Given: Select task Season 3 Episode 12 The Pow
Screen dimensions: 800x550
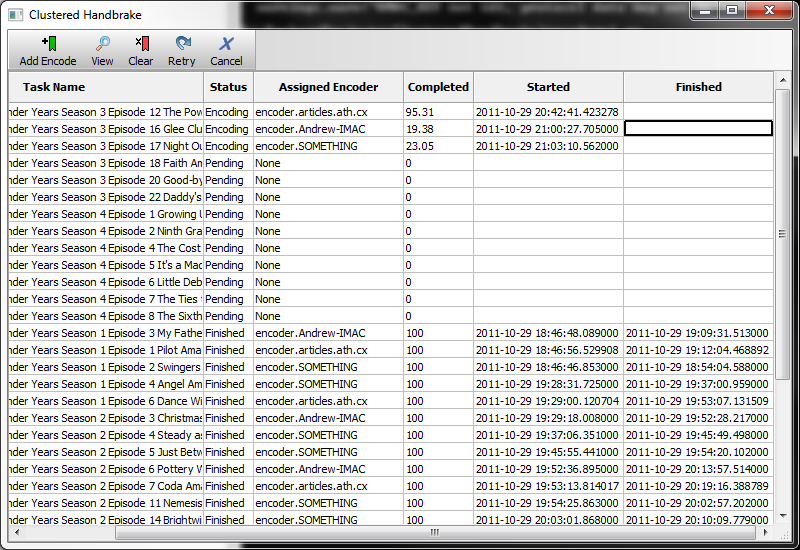Looking at the screenshot, I should click(106, 112).
